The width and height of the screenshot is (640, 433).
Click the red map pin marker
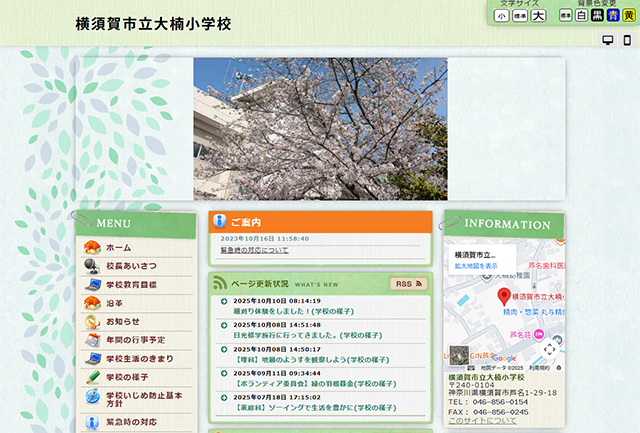point(505,297)
